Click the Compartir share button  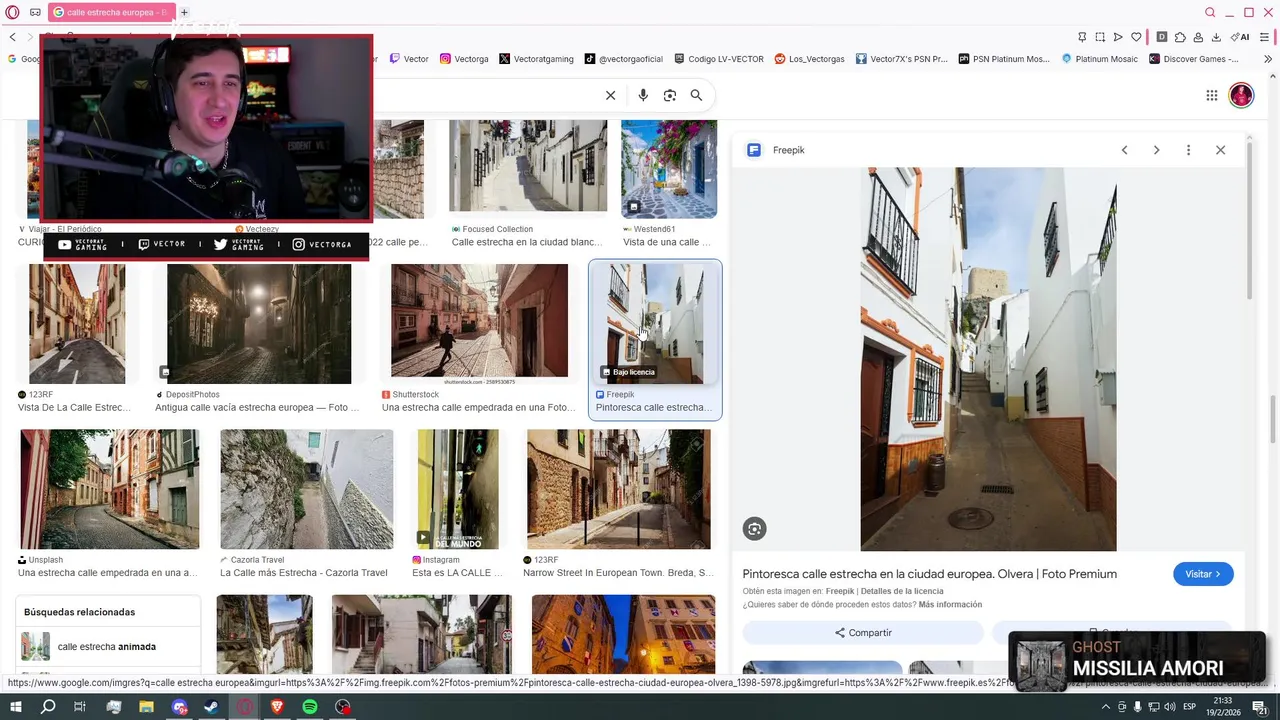click(863, 632)
